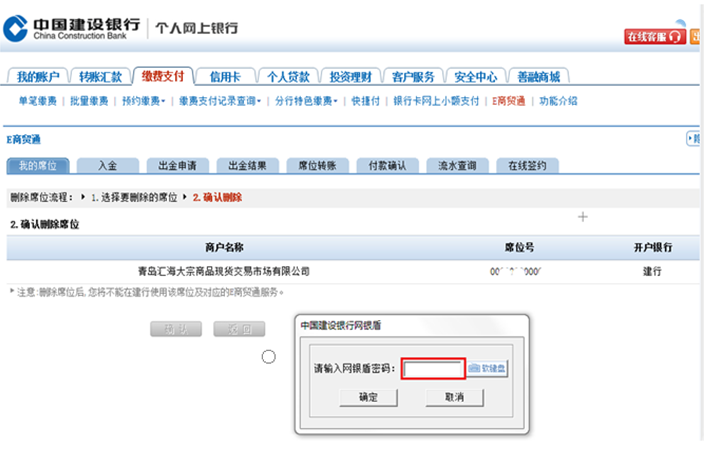Open the 安全中心 tab
This screenshot has height=465, width=706.
(475, 77)
